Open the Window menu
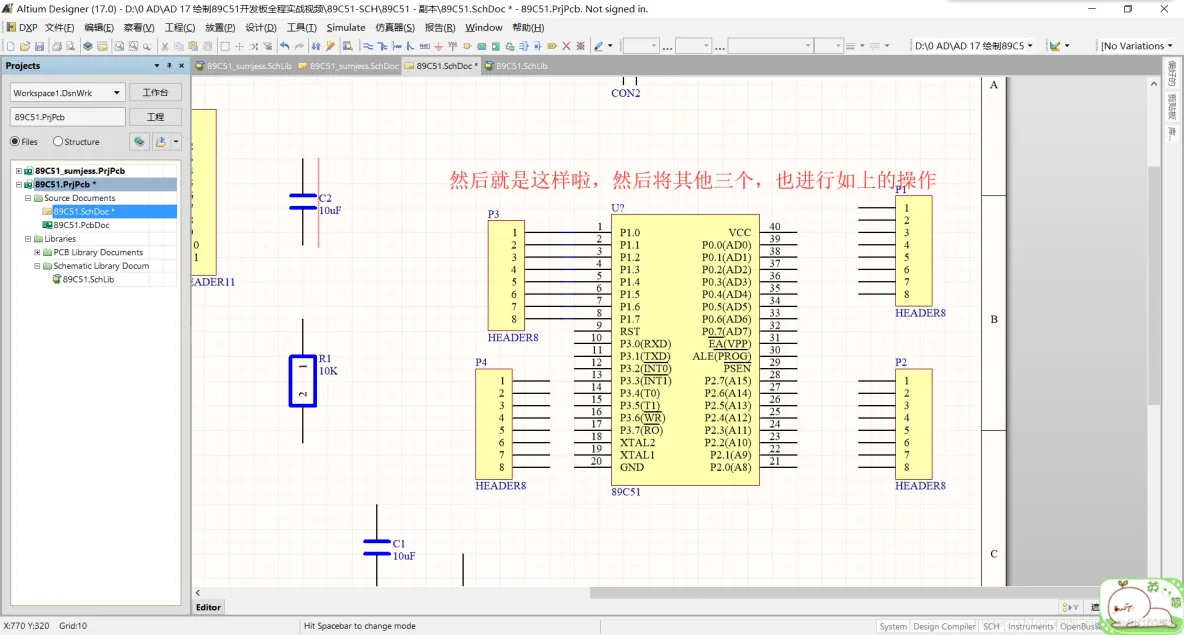Screen dimensions: 1184x635 (483, 27)
